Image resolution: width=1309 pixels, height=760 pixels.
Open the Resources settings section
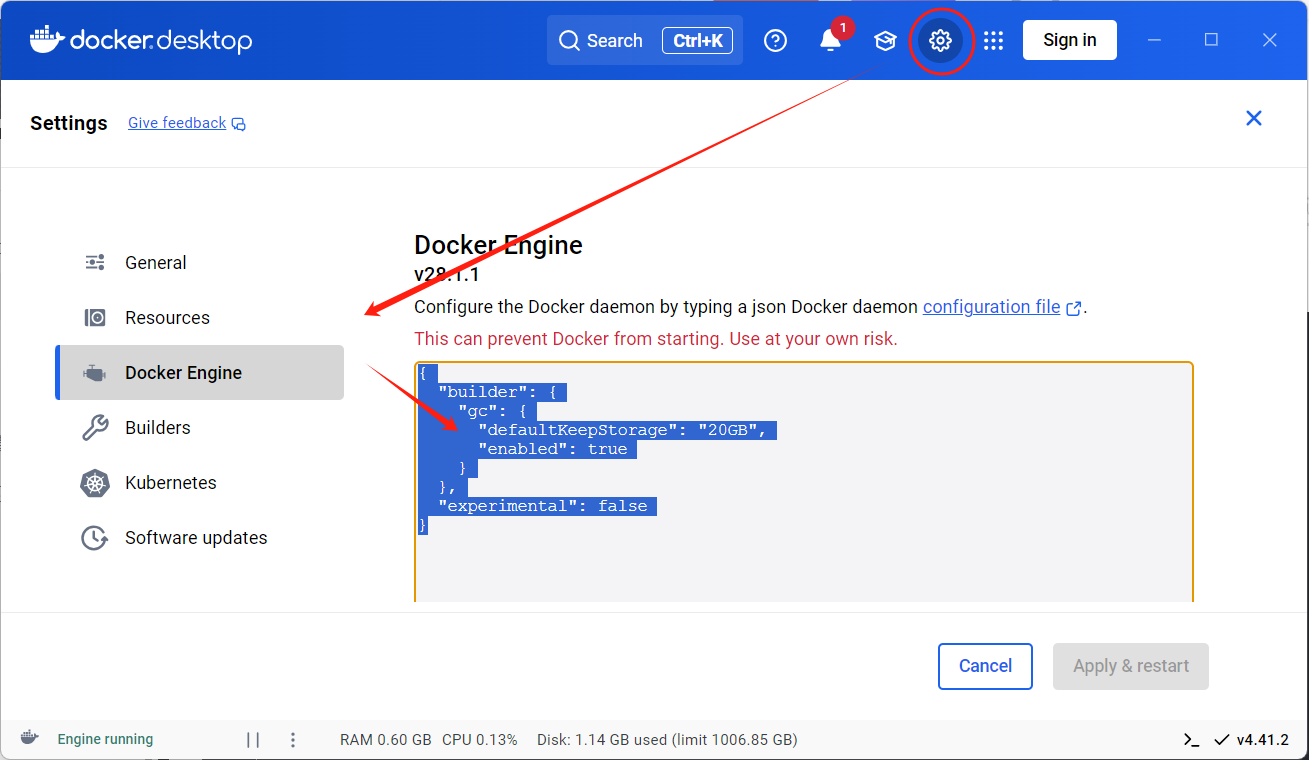coord(199,318)
